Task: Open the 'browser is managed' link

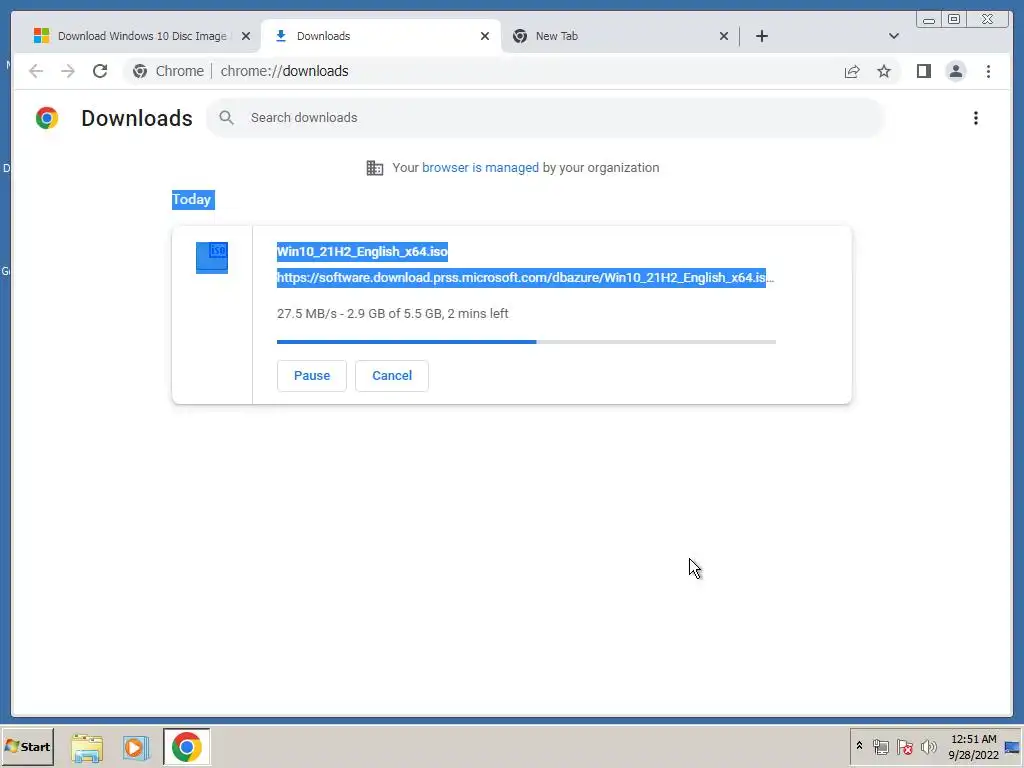Action: click(x=480, y=168)
